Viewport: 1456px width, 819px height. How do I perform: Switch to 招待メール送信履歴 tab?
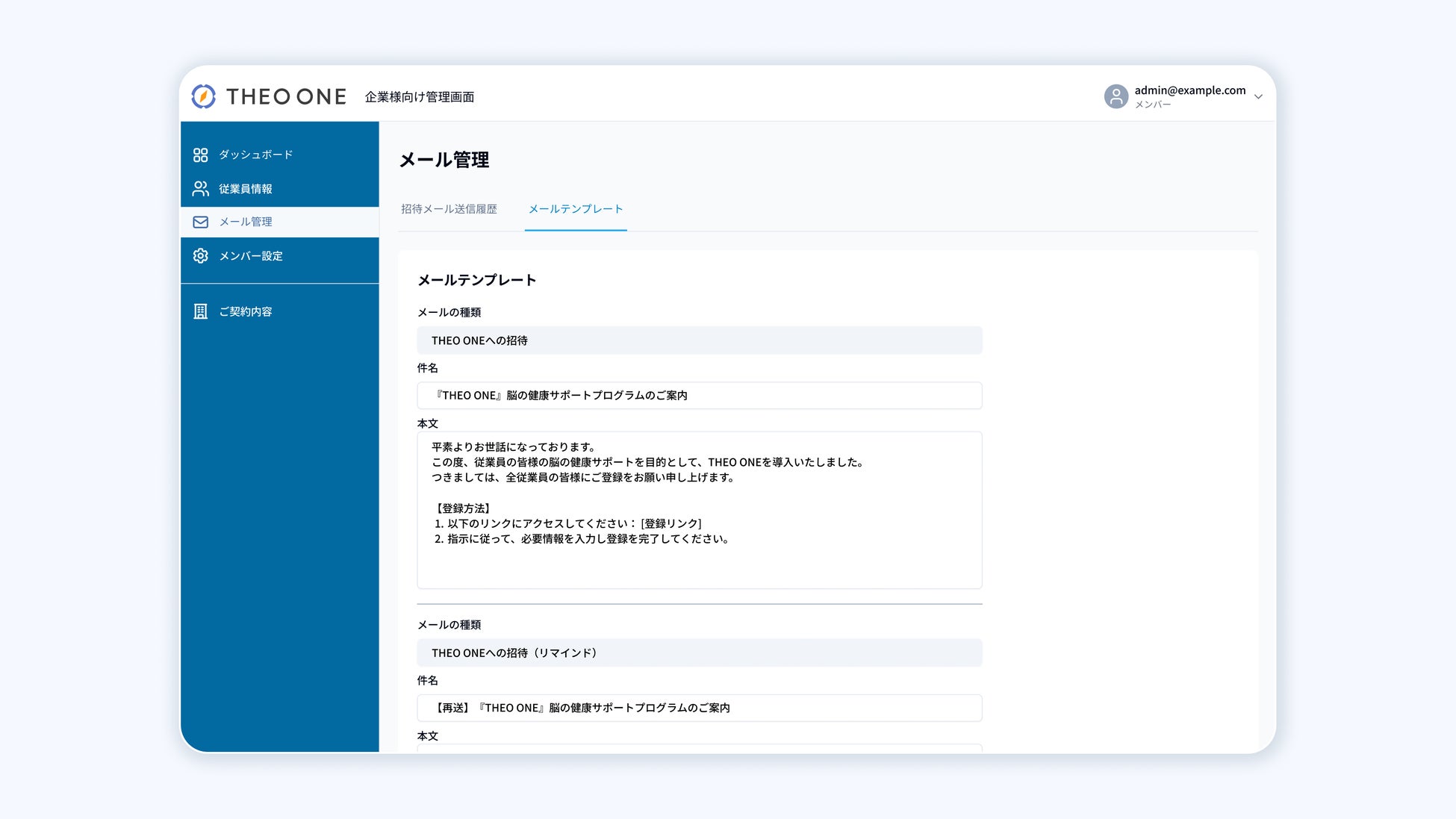pos(449,209)
